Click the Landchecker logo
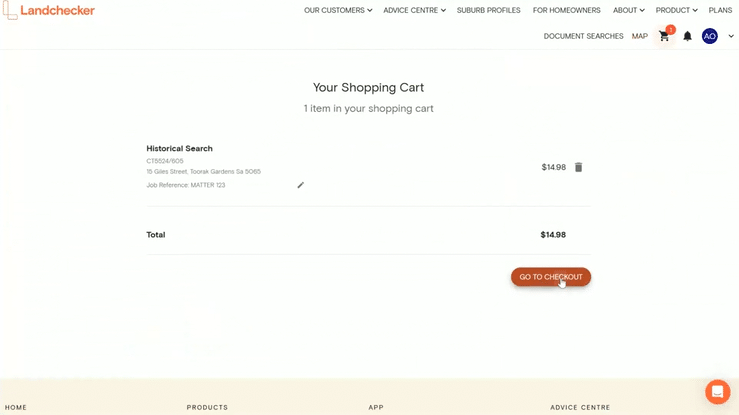739x415 pixels. (x=49, y=10)
